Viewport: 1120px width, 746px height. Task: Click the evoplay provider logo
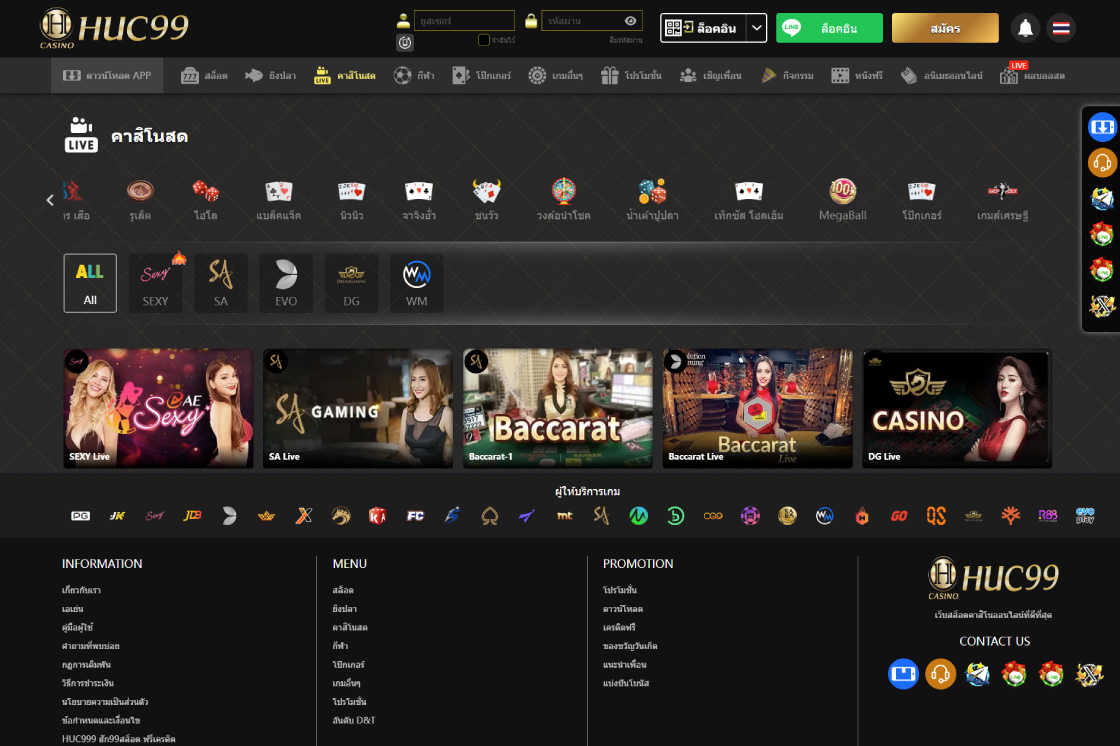(1085, 516)
